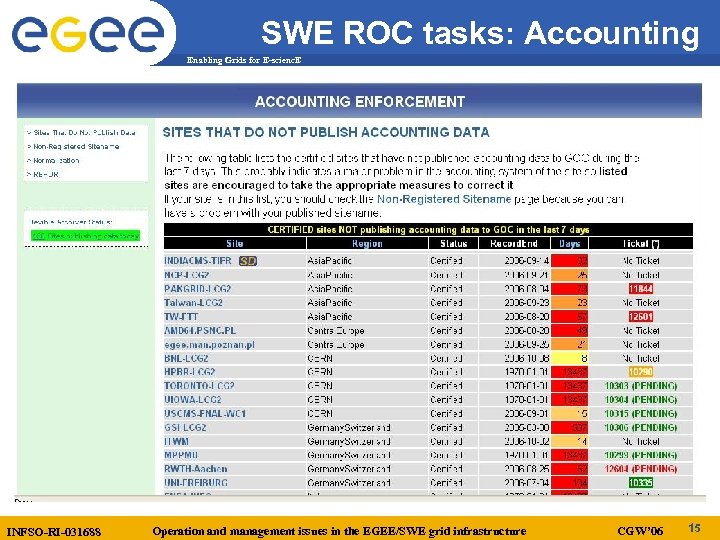720x540 pixels.
Task: Open the fourth sidebar link under Normalisation
Action: click(43, 174)
